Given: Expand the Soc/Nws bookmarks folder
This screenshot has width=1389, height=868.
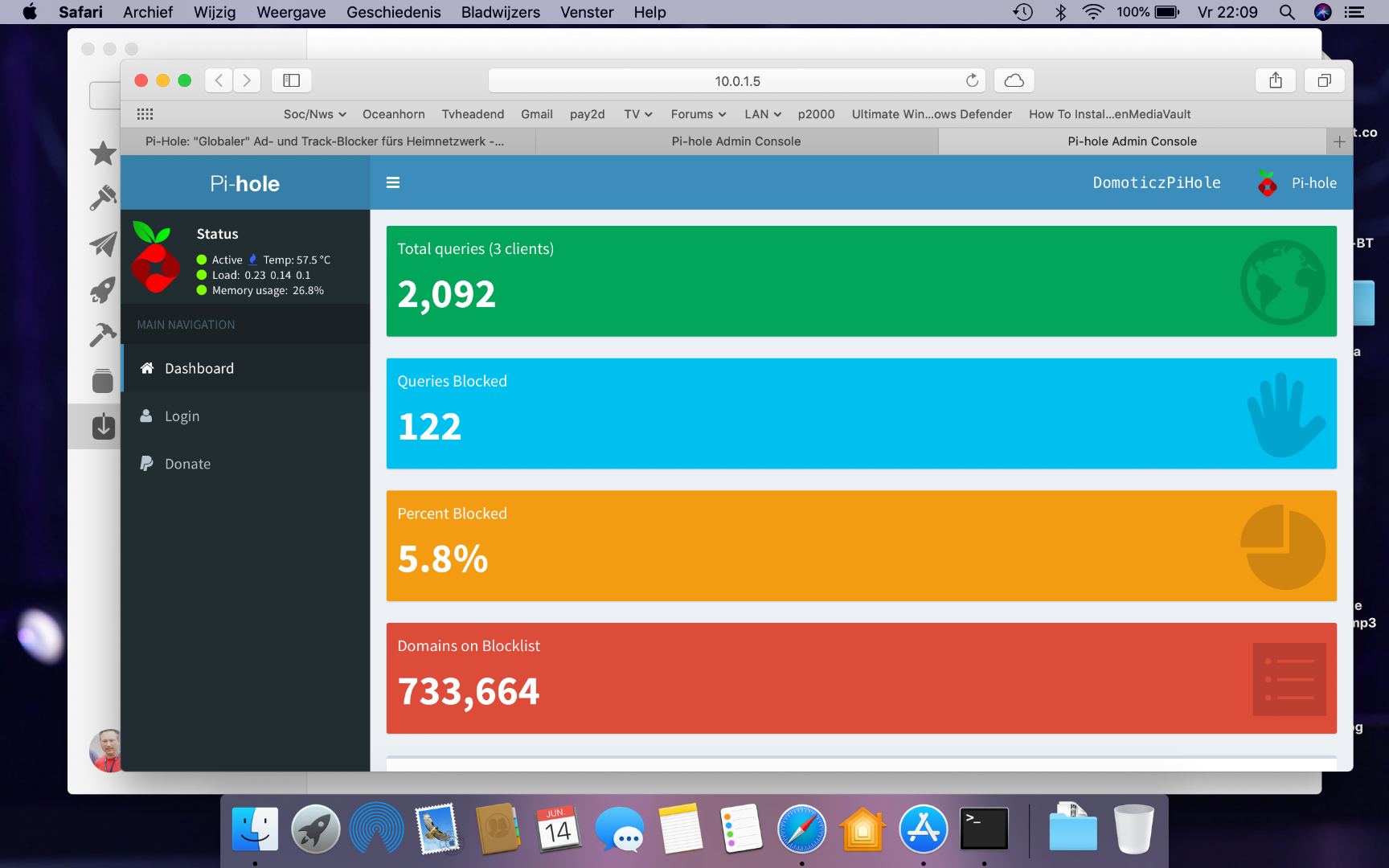Looking at the screenshot, I should coord(315,114).
